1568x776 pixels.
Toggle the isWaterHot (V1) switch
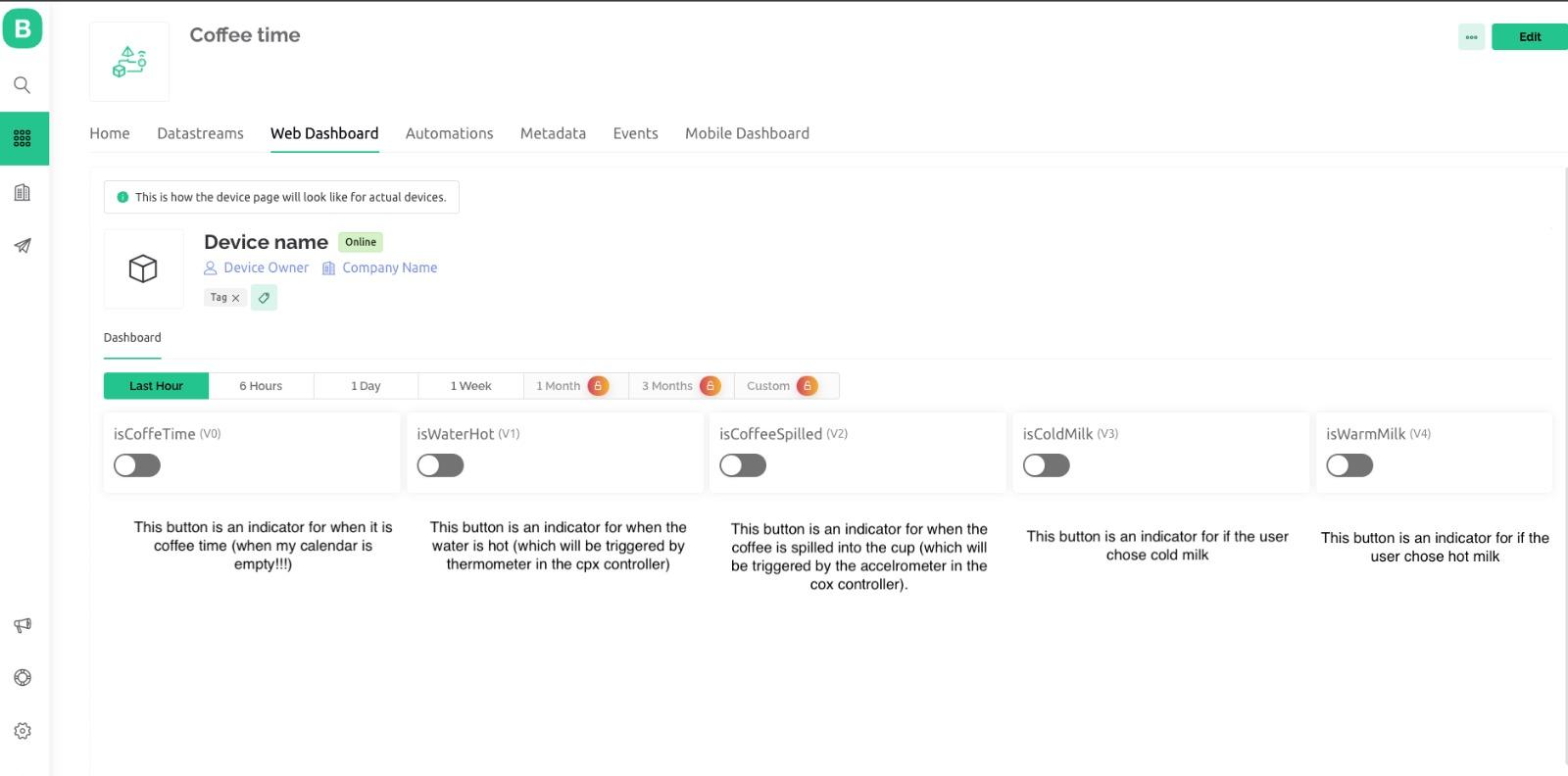(x=440, y=465)
